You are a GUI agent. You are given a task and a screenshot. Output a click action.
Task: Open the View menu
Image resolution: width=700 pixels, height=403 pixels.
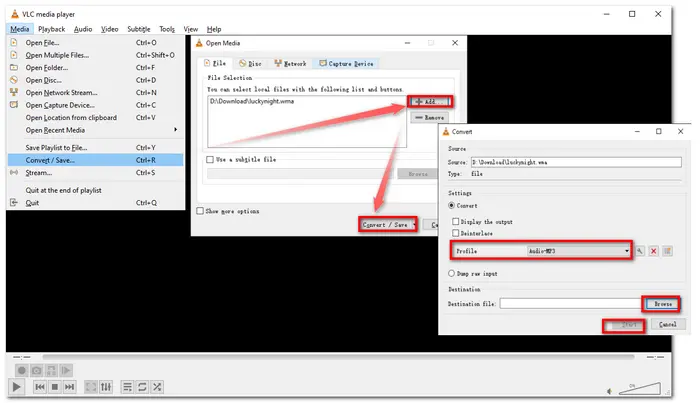(x=191, y=29)
